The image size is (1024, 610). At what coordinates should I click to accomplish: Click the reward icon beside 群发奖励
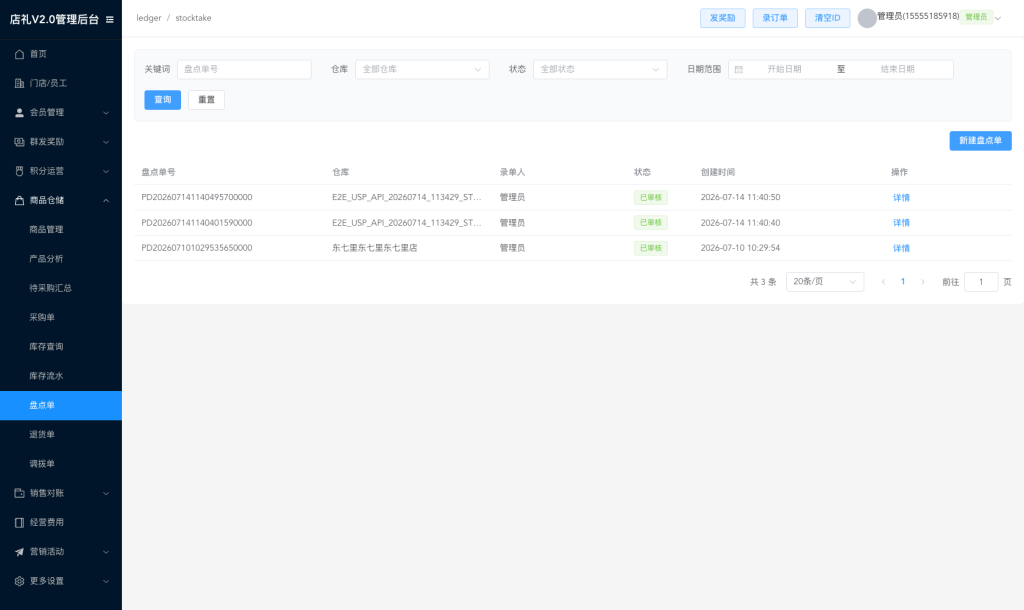coord(20,142)
